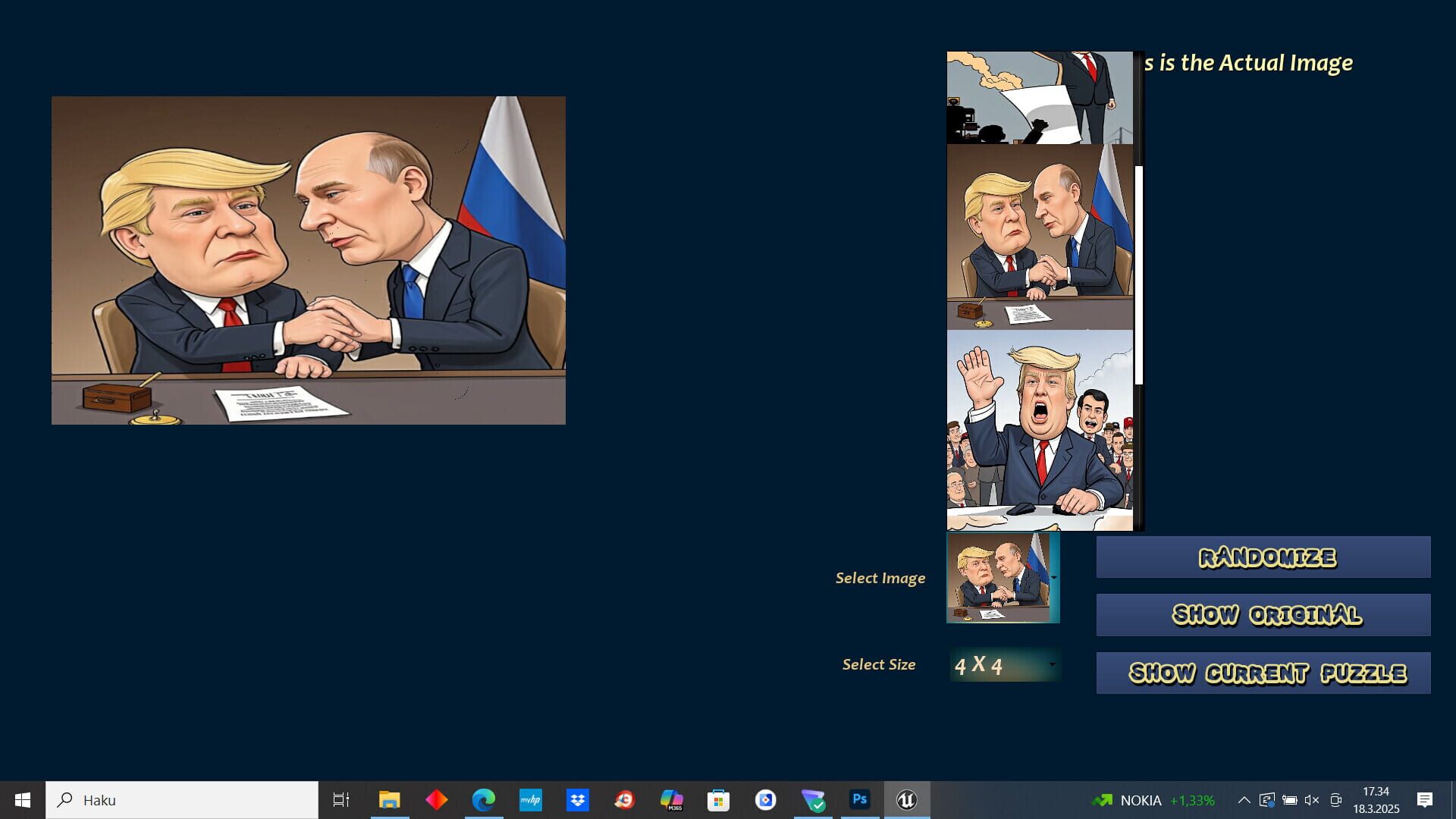Open the Microsoft Store

(719, 799)
